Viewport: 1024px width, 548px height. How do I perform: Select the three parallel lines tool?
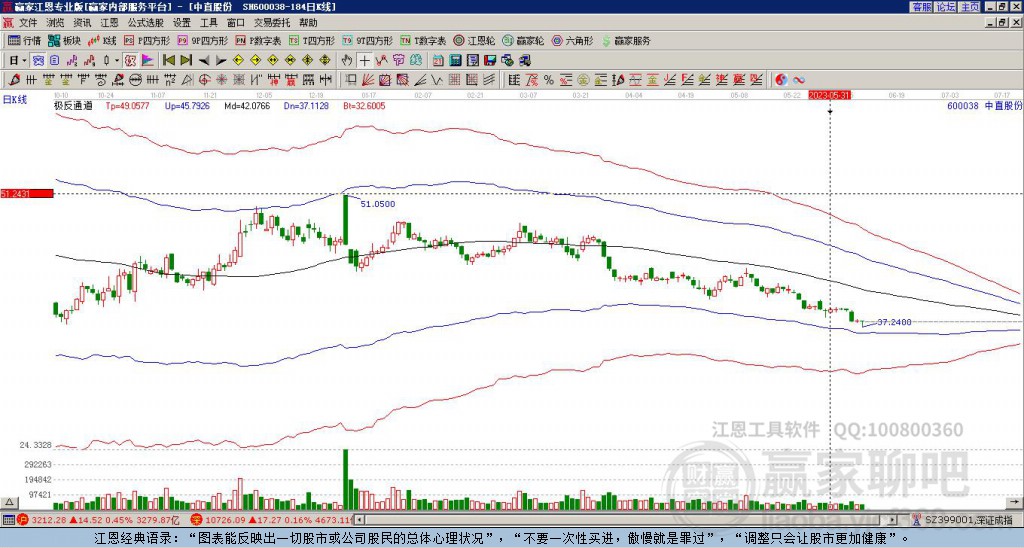488,80
